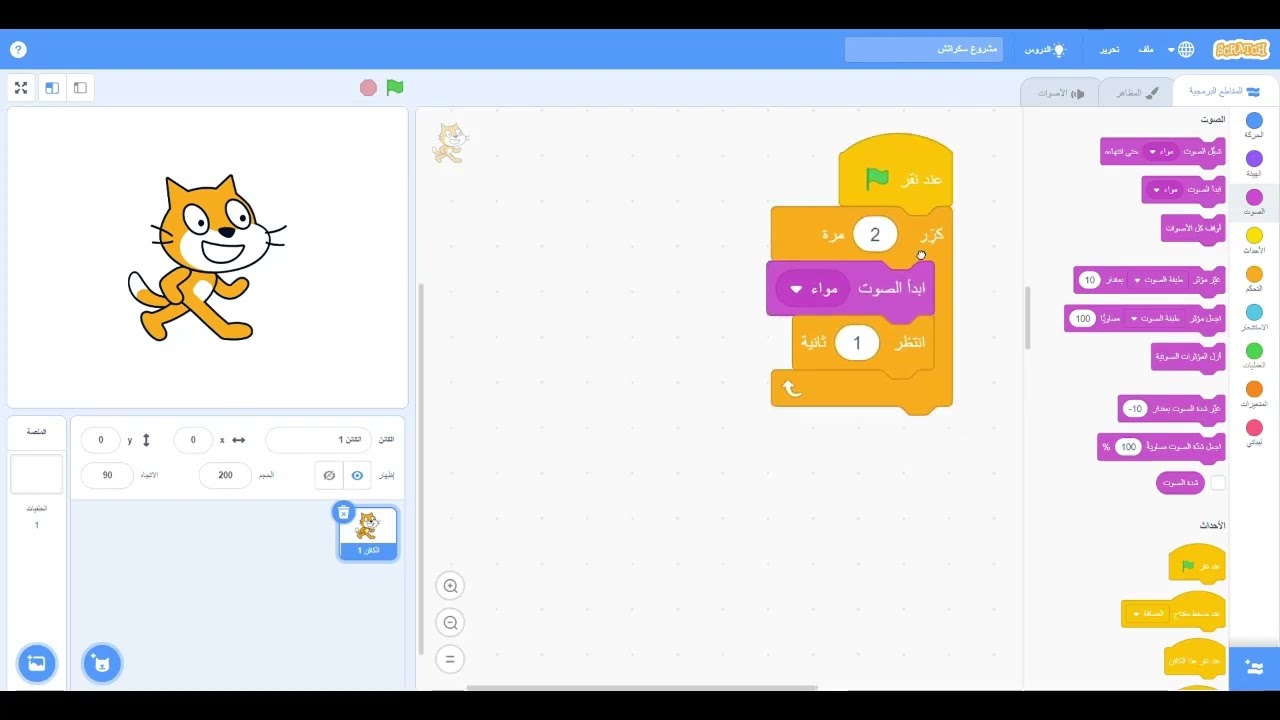Click the أوقف كل الأصوات palette block
1280x720 pixels.
(x=1193, y=228)
